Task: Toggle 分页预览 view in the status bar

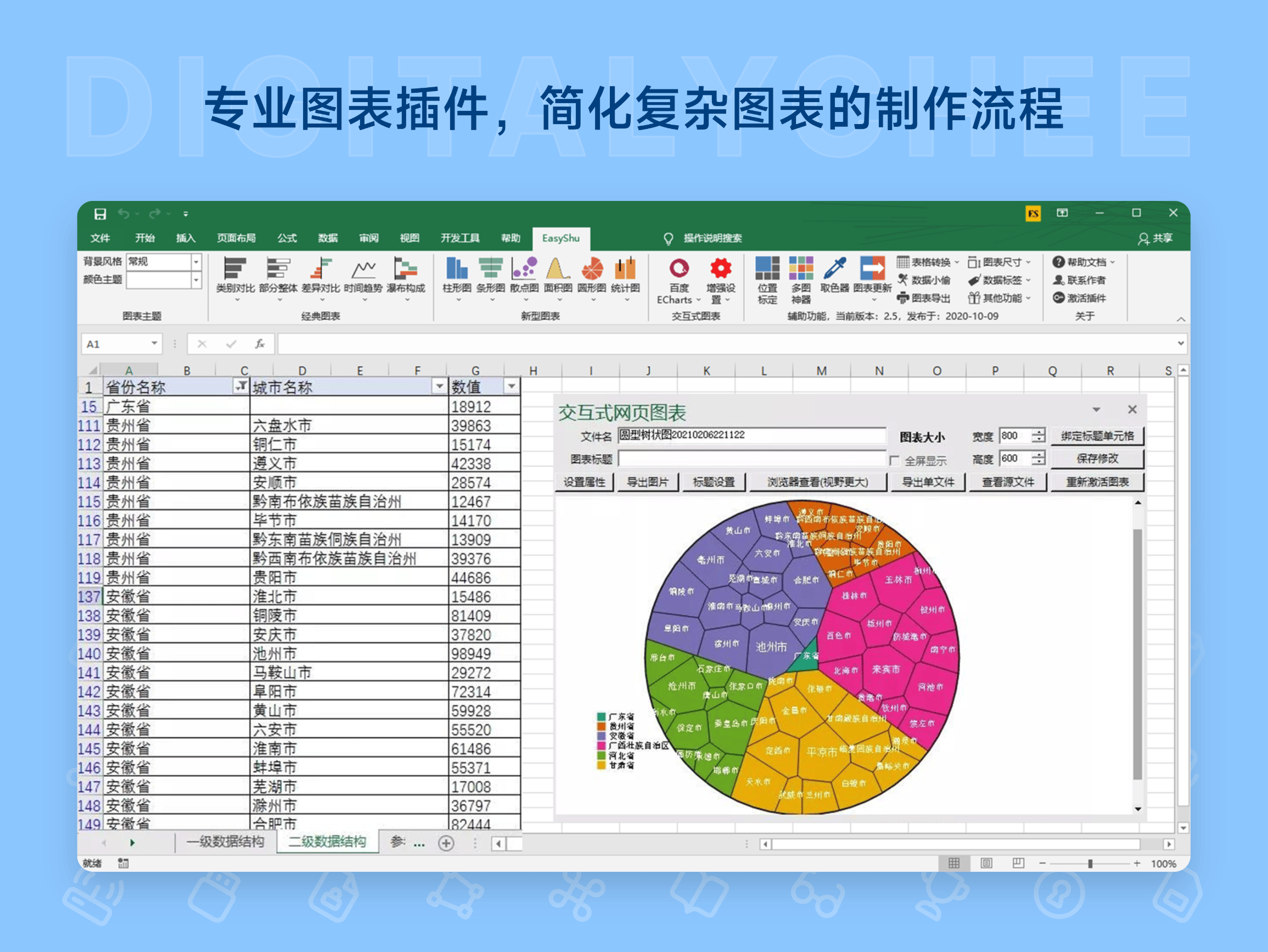Action: pyautogui.click(x=1018, y=863)
